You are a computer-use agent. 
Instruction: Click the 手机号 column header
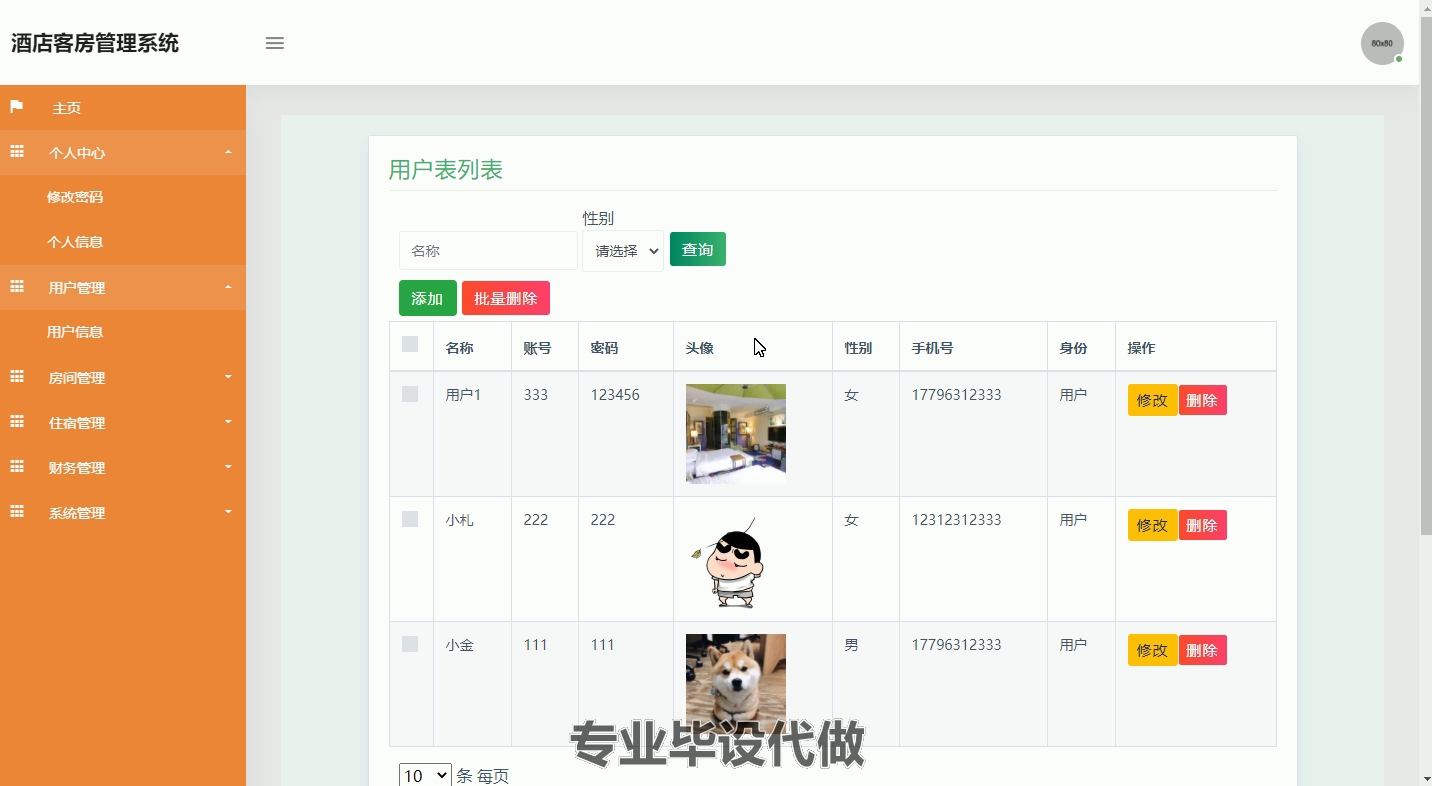(933, 348)
